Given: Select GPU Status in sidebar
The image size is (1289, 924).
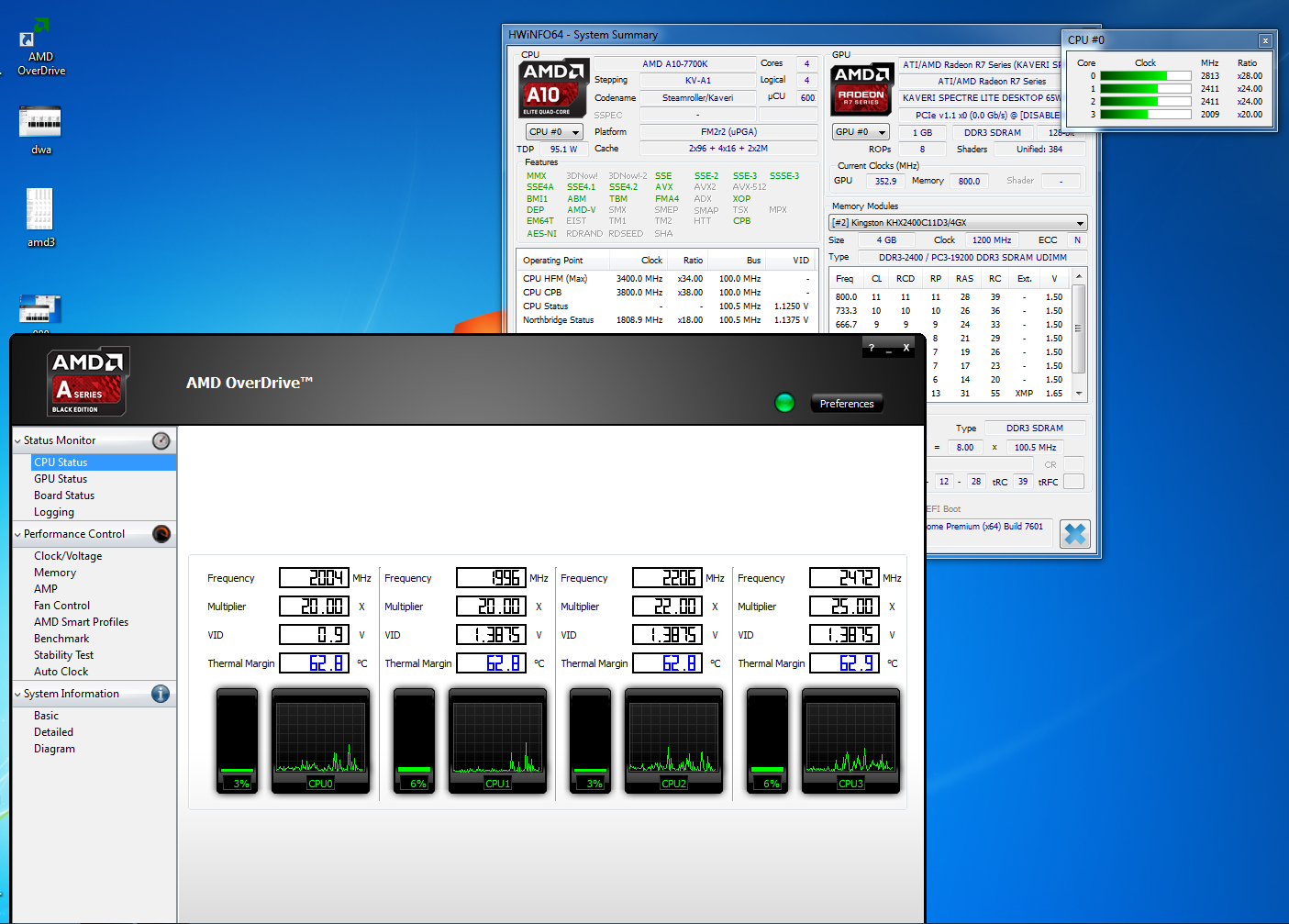Looking at the screenshot, I should 61,479.
